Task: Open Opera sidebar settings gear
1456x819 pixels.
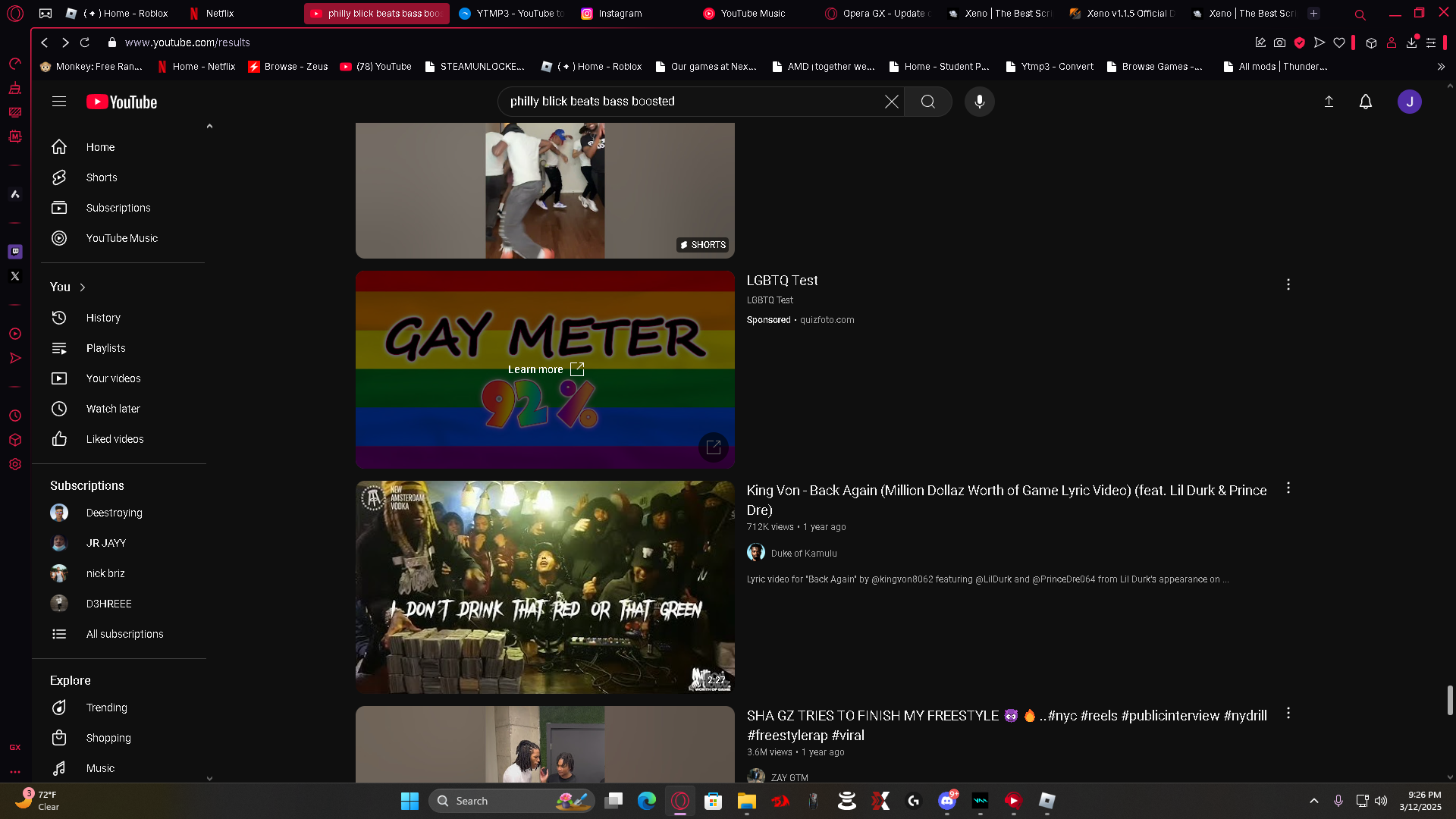Action: 15,464
